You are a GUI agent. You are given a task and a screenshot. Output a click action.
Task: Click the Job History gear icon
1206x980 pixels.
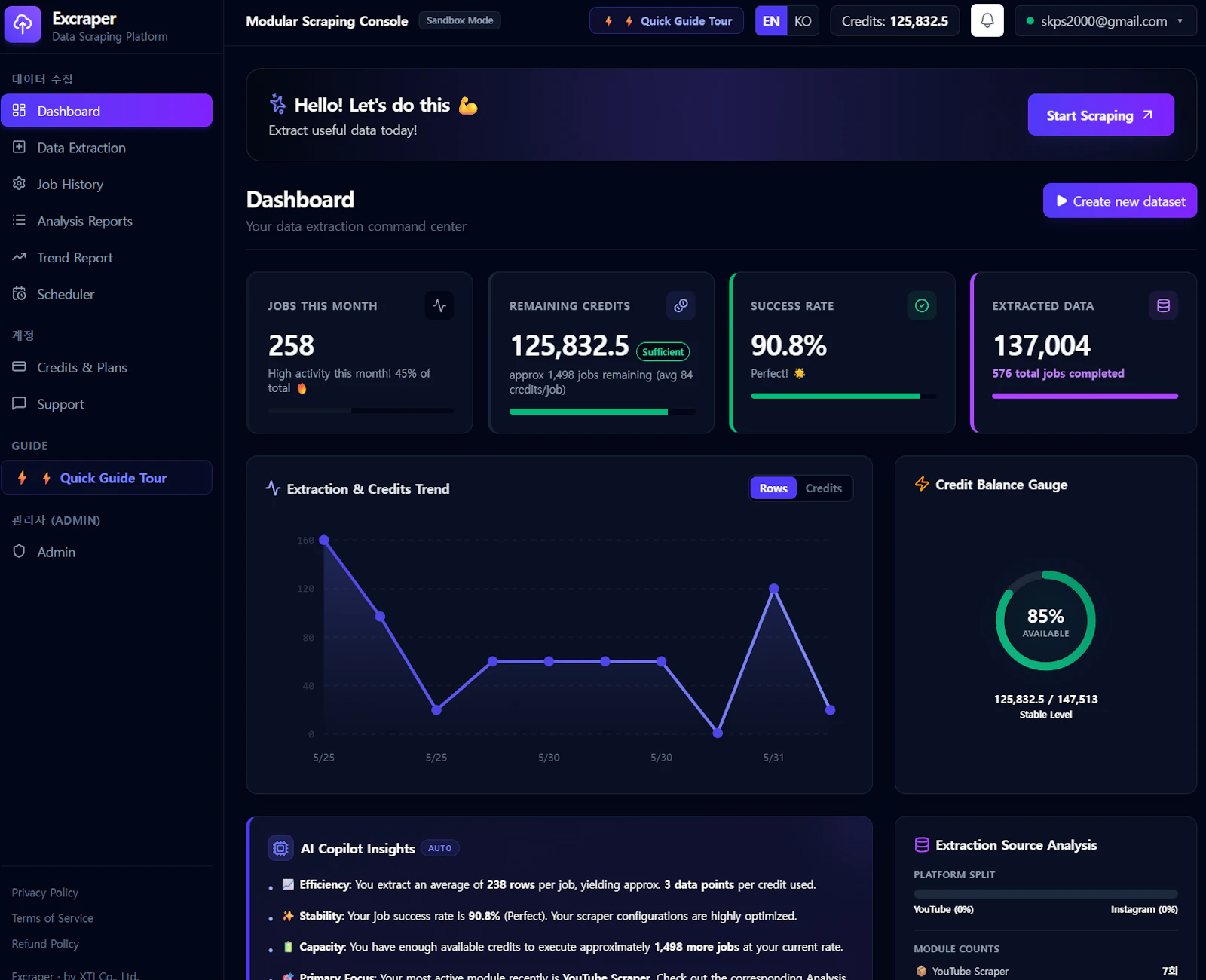[x=19, y=183]
